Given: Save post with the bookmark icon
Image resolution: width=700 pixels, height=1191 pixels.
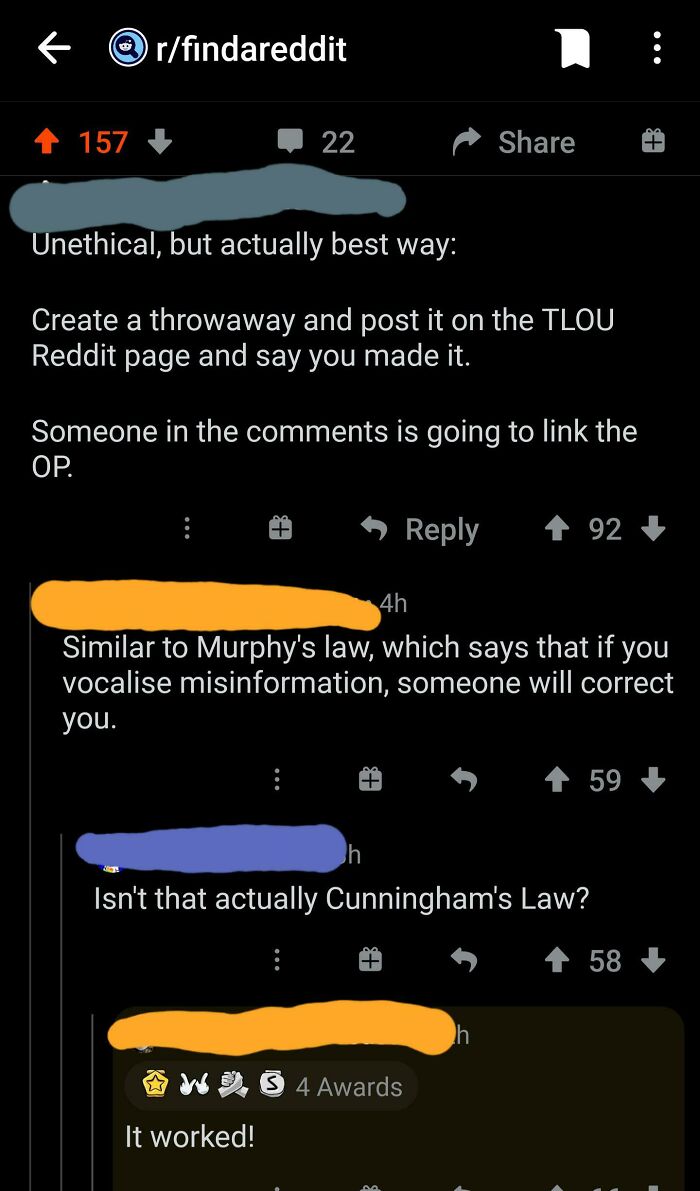Looking at the screenshot, I should [575, 49].
